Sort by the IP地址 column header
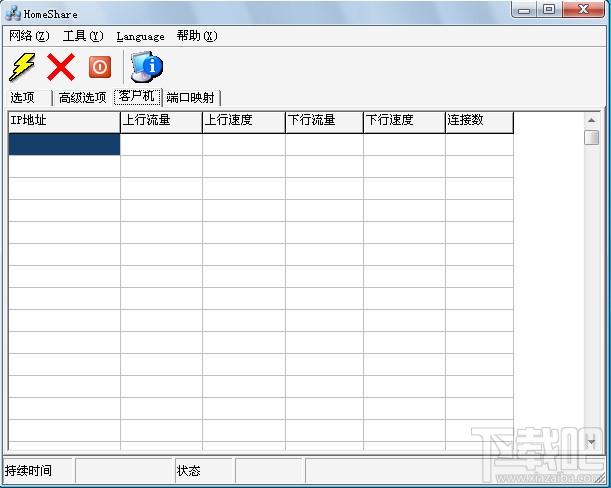The width and height of the screenshot is (611, 488). pyautogui.click(x=64, y=122)
